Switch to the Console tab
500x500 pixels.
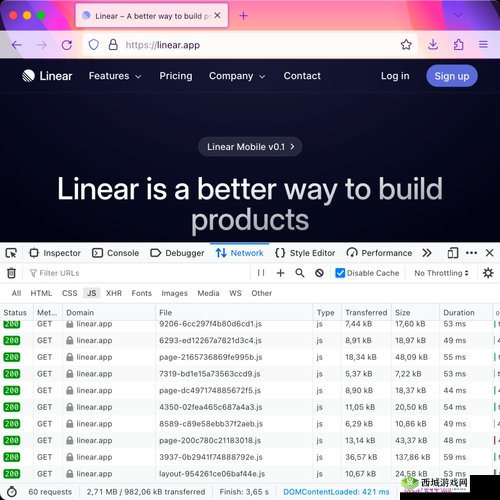pyautogui.click(x=116, y=253)
